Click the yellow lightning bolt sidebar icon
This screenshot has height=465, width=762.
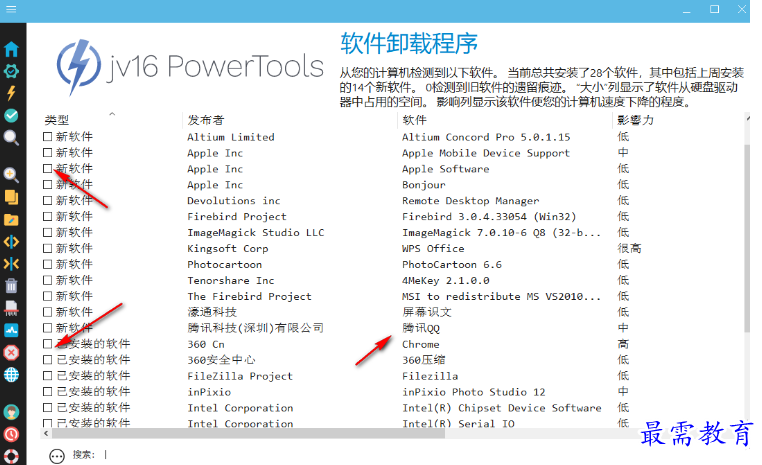[11, 93]
